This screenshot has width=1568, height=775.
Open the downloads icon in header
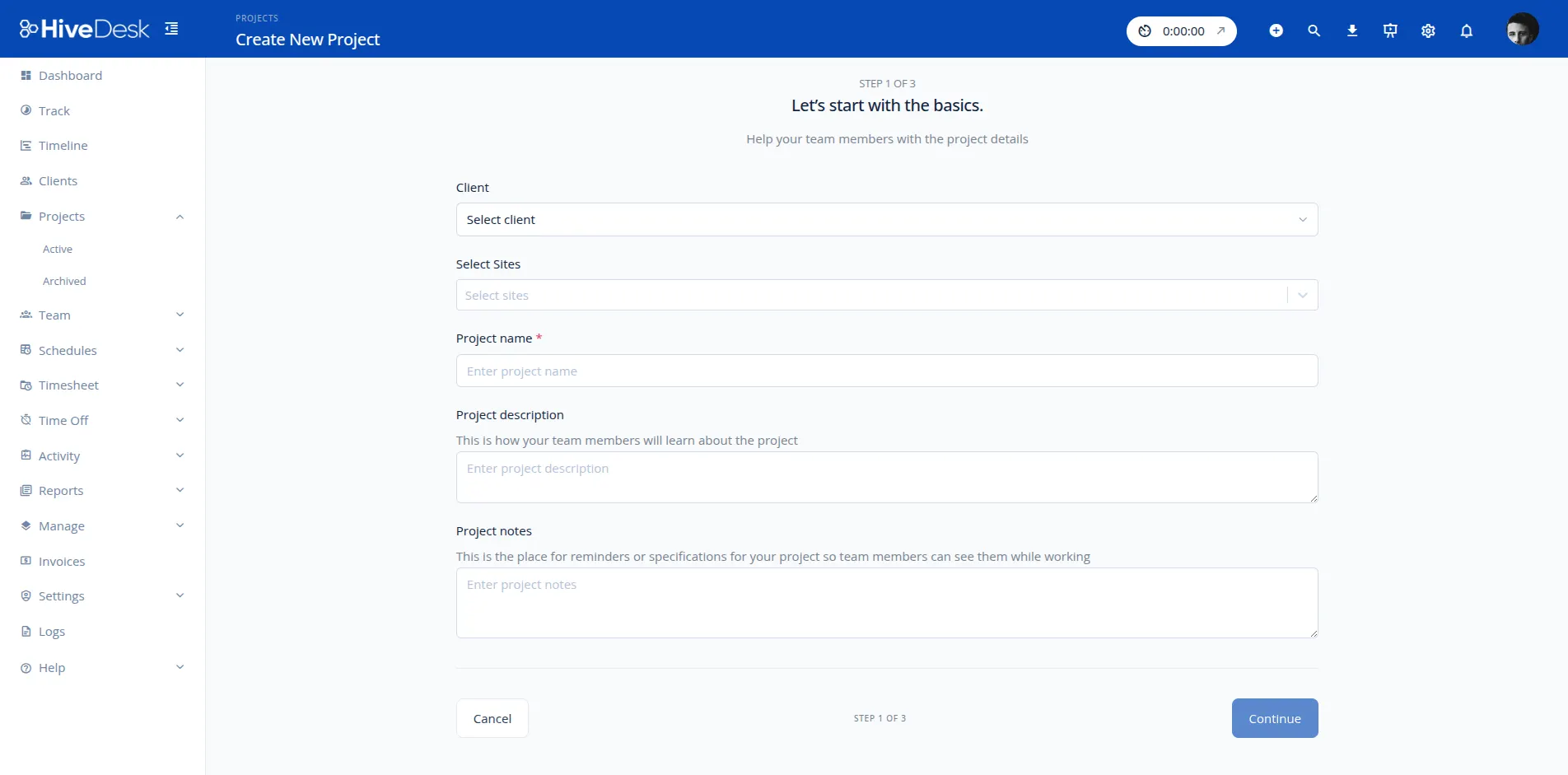(x=1351, y=30)
